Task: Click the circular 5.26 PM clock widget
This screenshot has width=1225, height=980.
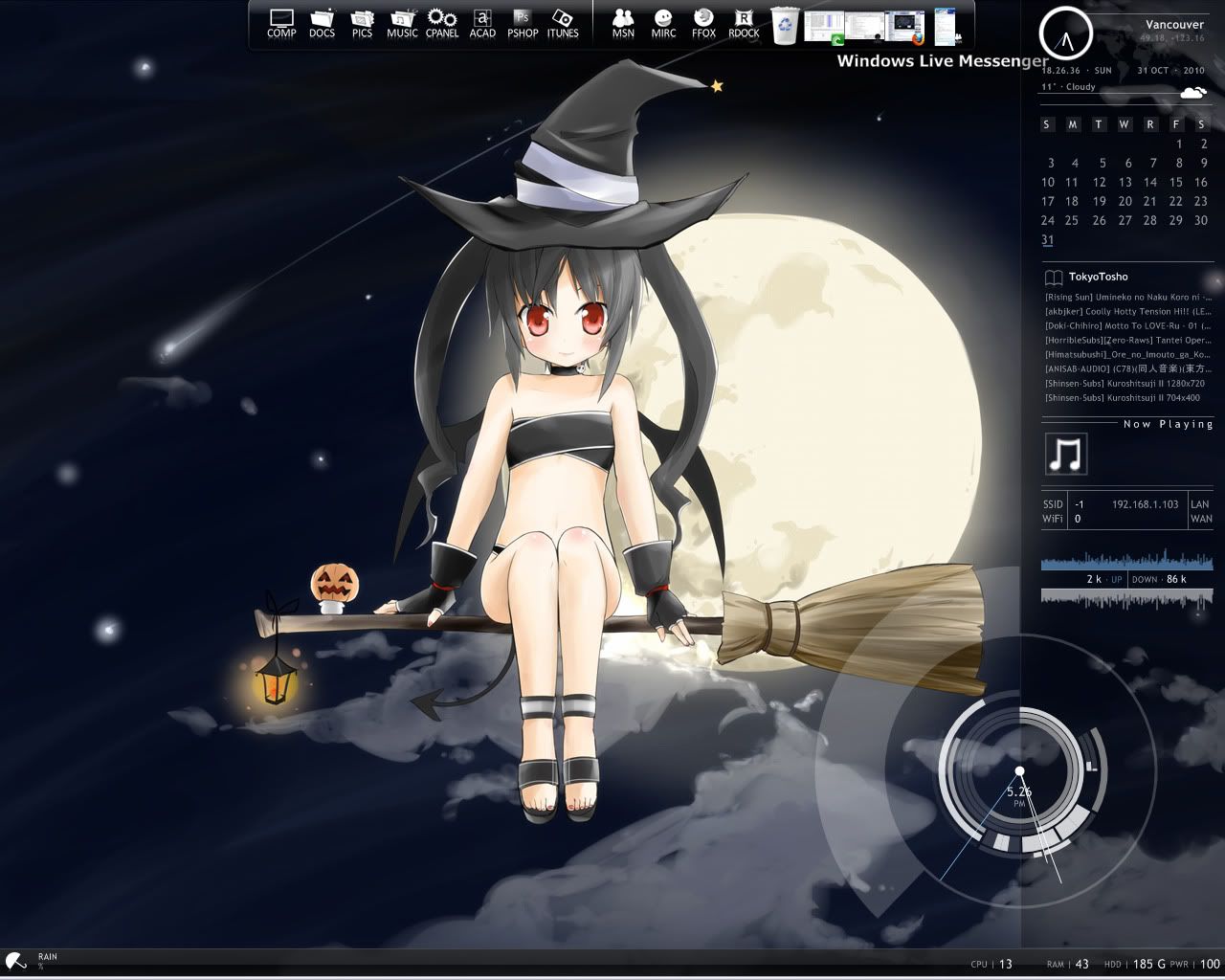Action: click(x=1020, y=770)
